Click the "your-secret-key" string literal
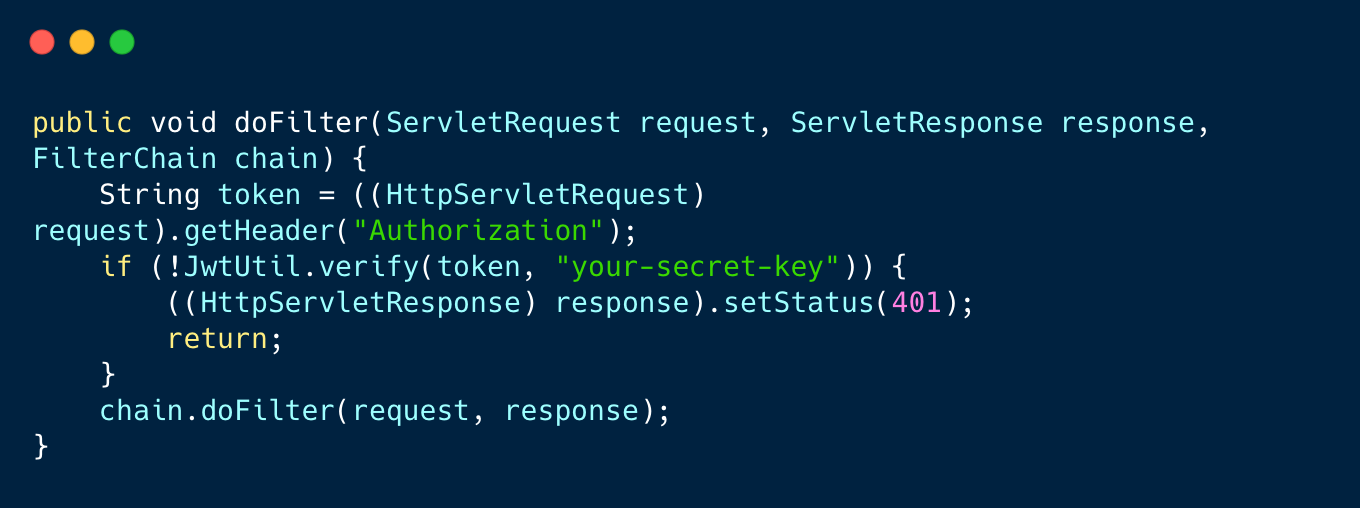The width and height of the screenshot is (1360, 508). click(x=698, y=267)
